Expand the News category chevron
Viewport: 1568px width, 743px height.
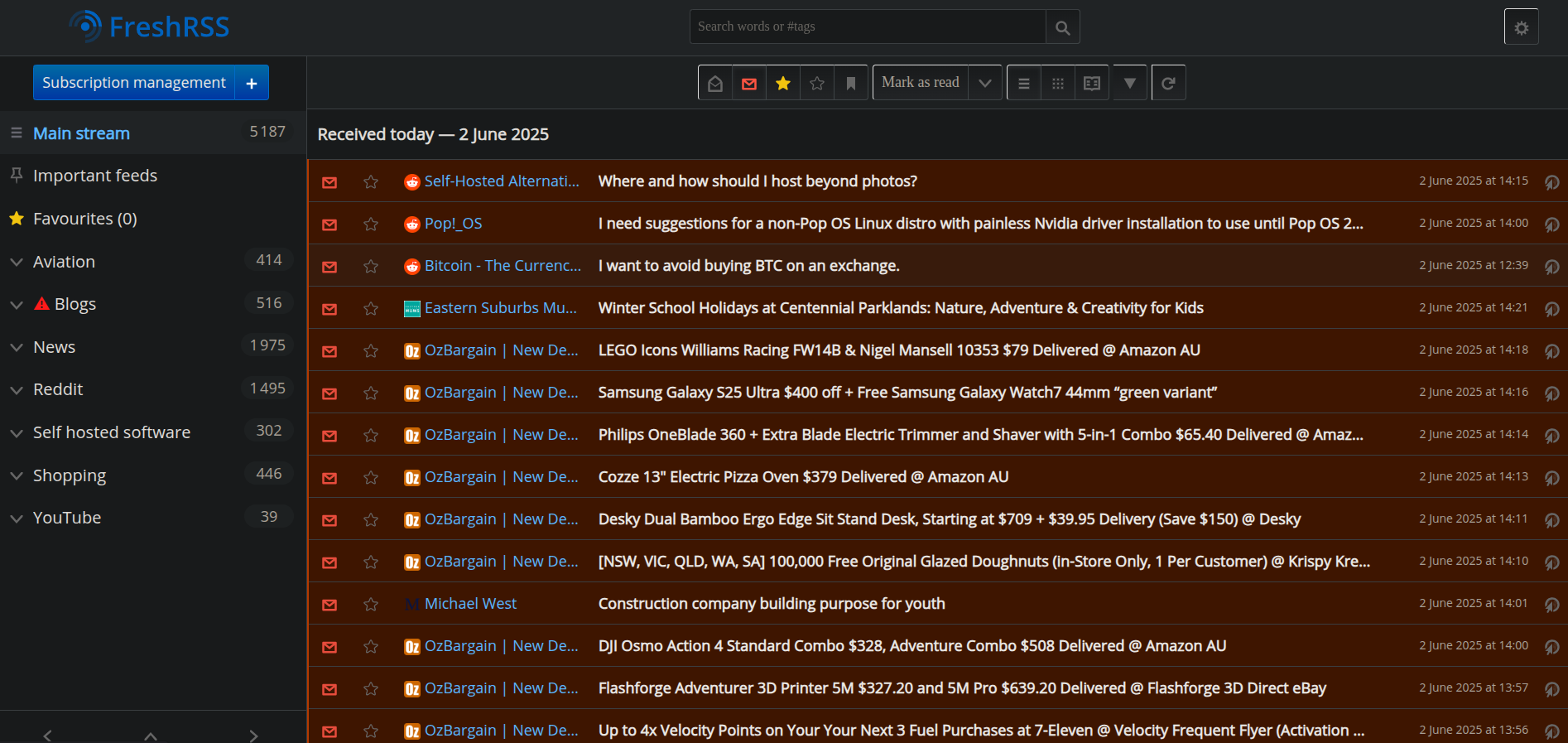(x=16, y=347)
